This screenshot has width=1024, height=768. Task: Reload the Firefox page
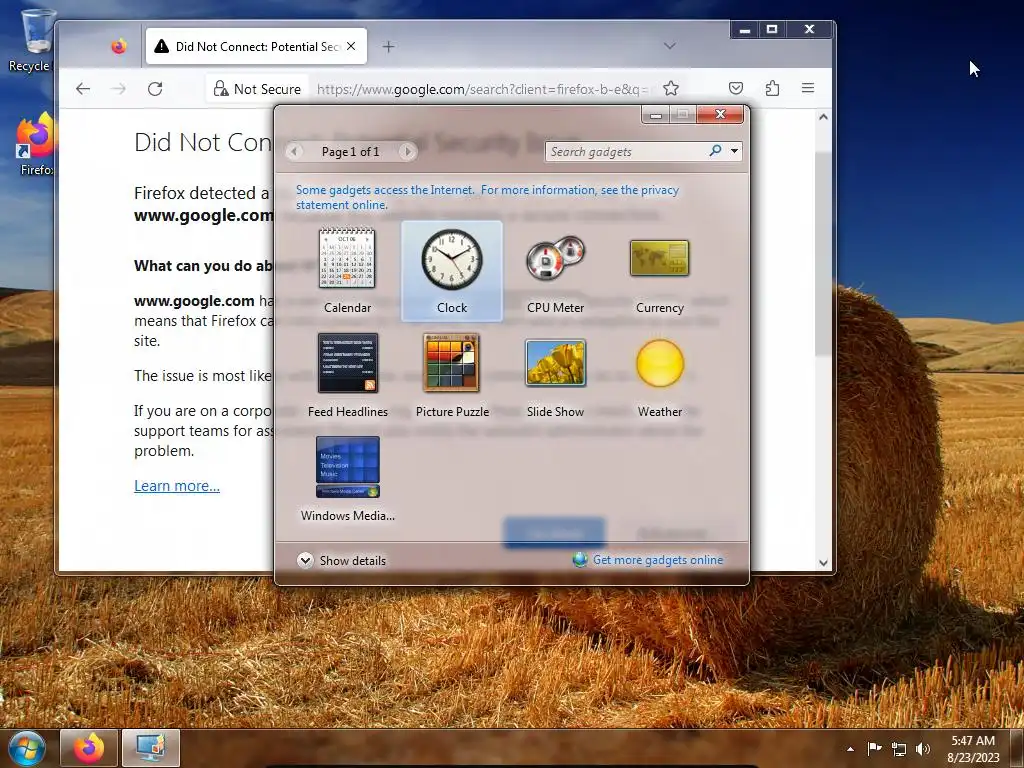155,89
